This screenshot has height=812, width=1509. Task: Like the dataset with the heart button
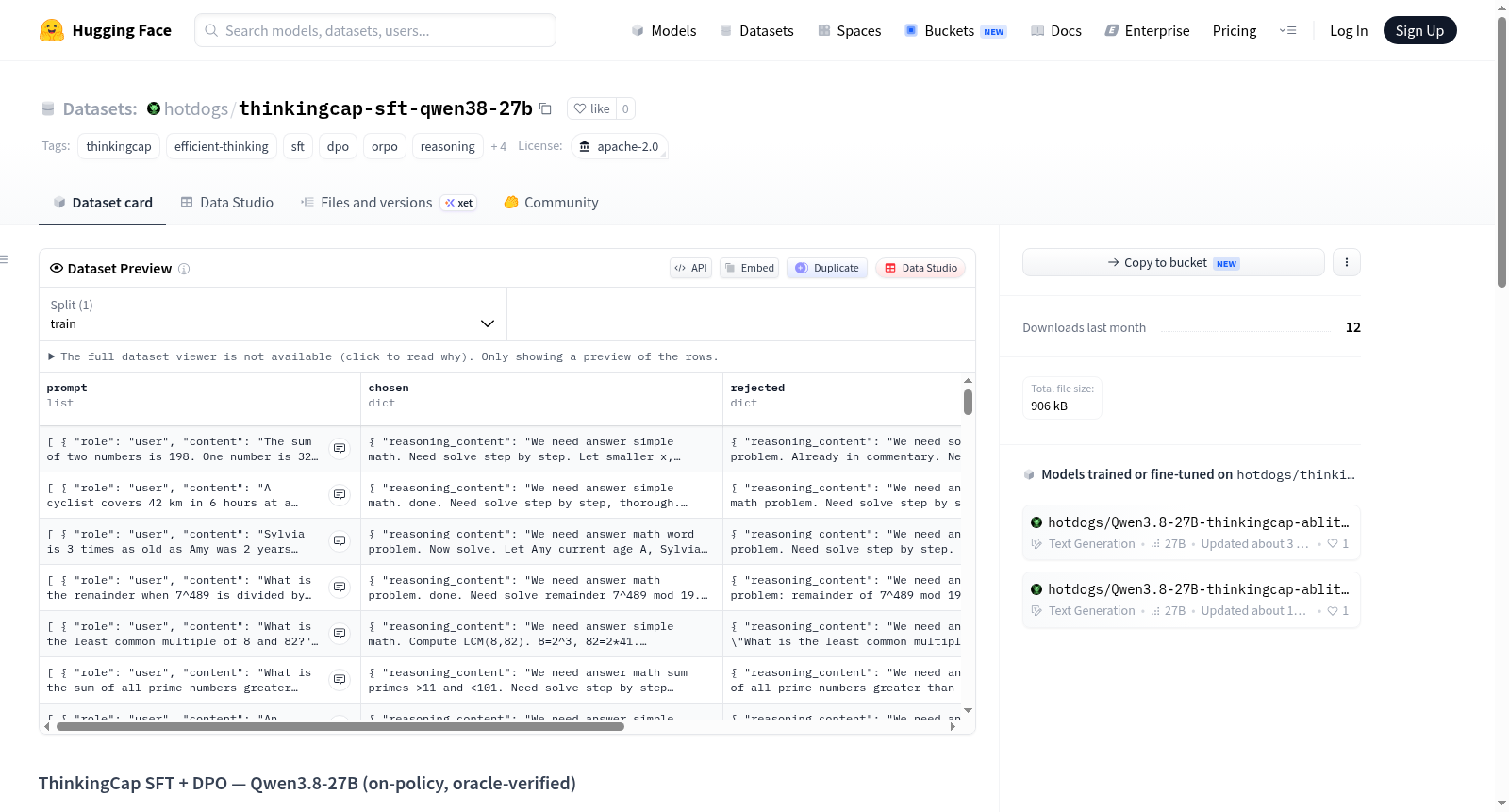click(x=592, y=108)
